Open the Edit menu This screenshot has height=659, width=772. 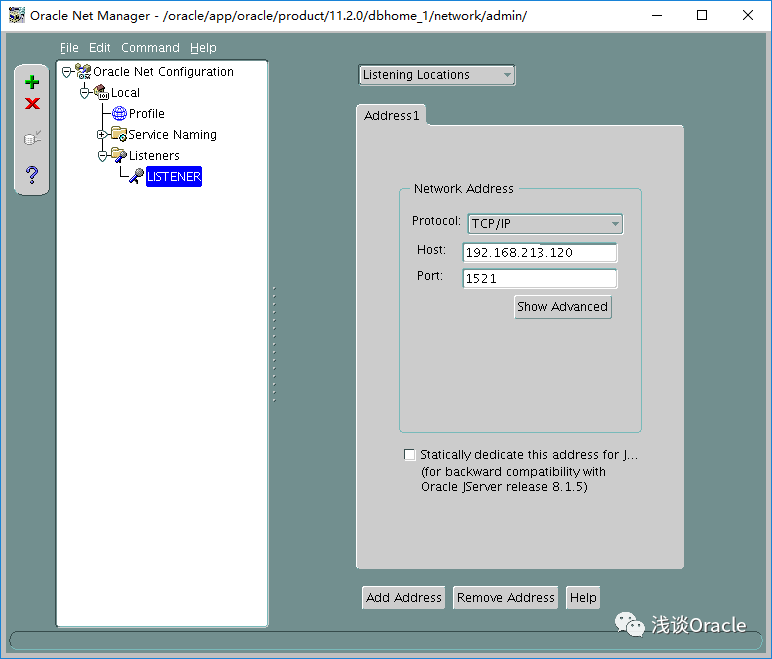tap(99, 48)
